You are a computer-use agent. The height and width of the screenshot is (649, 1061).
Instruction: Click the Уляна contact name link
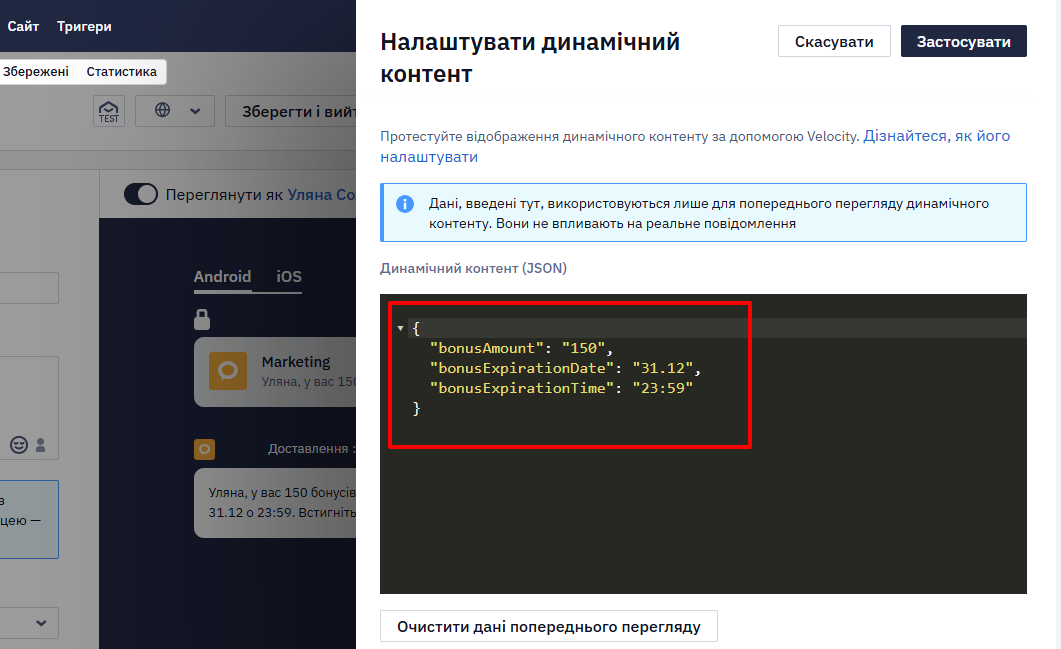point(321,195)
